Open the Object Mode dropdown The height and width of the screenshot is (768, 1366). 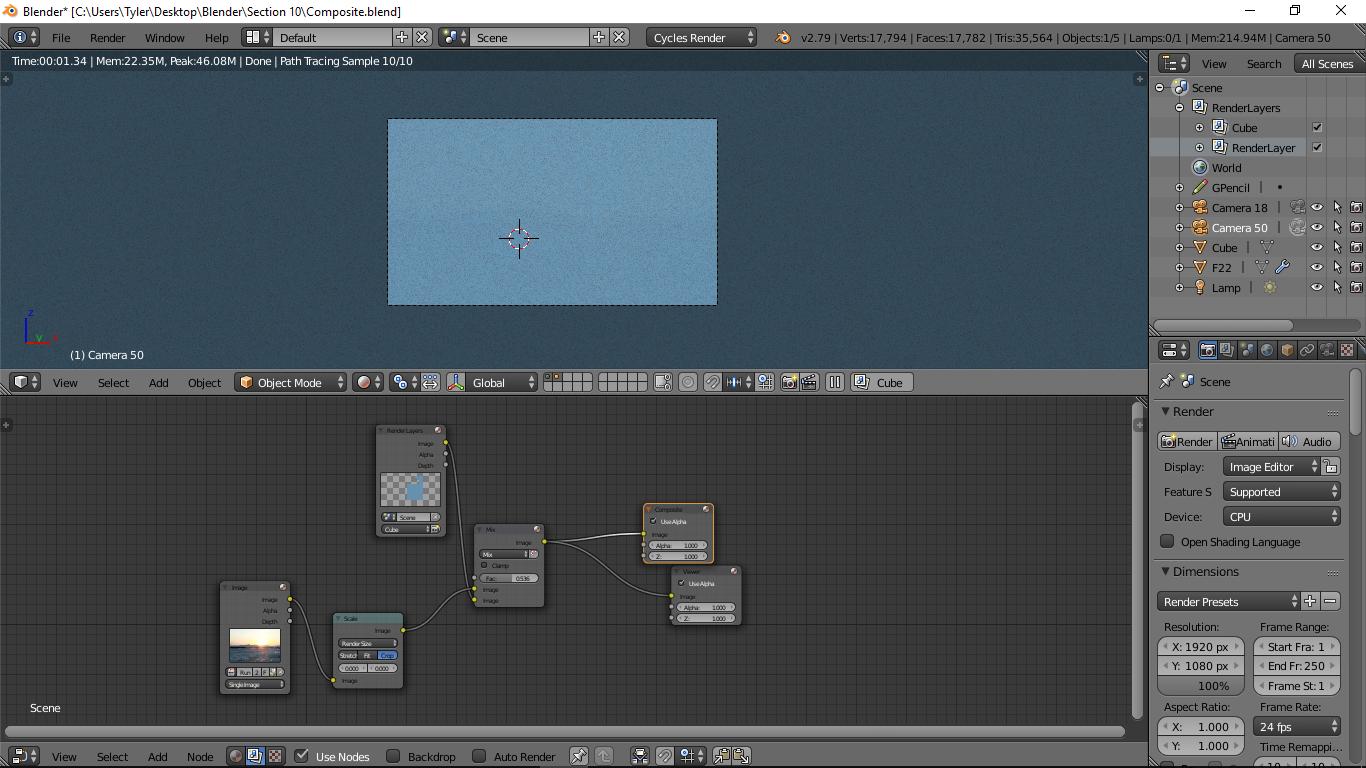290,382
